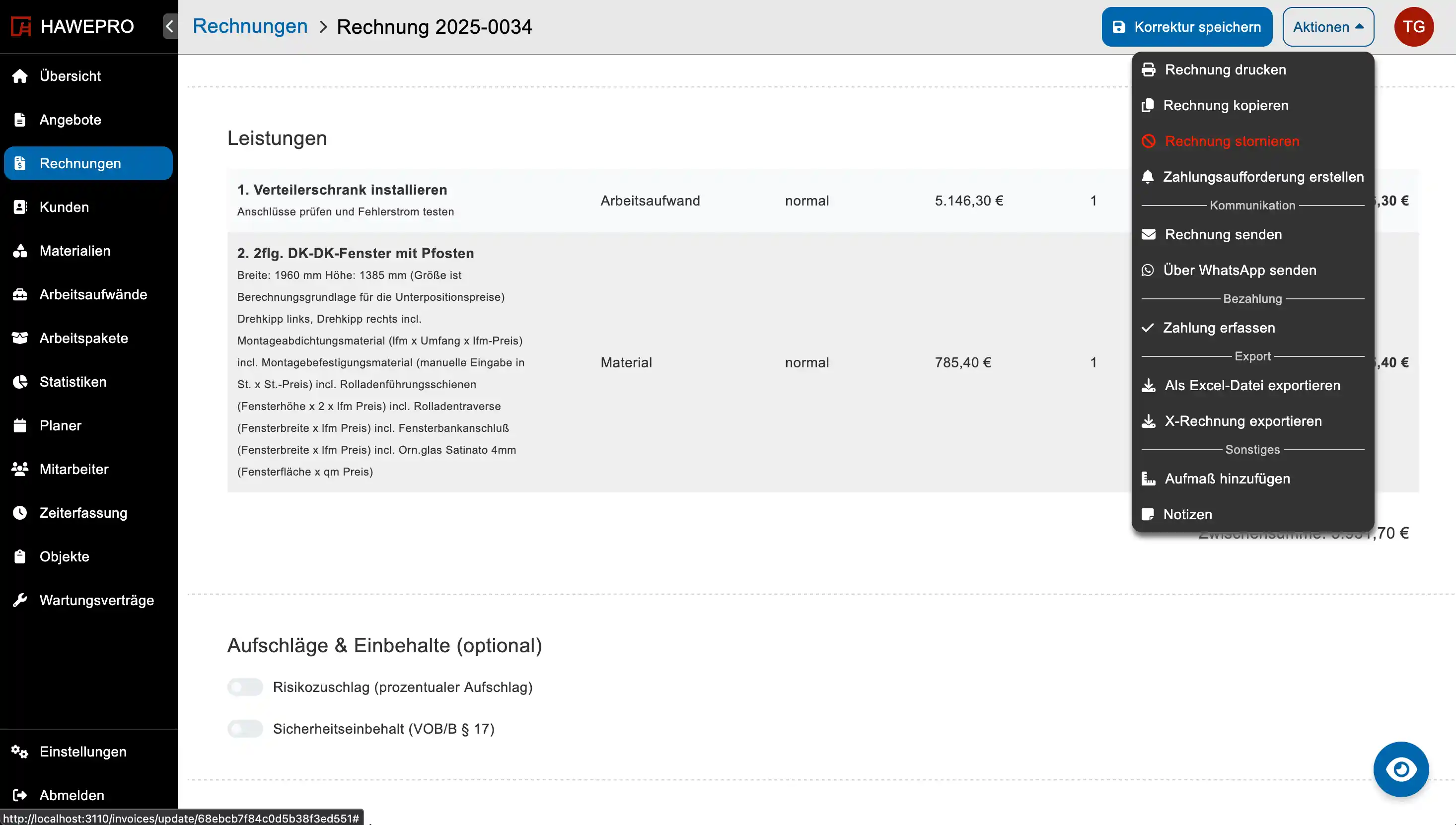1456x825 pixels.
Task: Click the blue eye preview button
Action: pos(1401,769)
